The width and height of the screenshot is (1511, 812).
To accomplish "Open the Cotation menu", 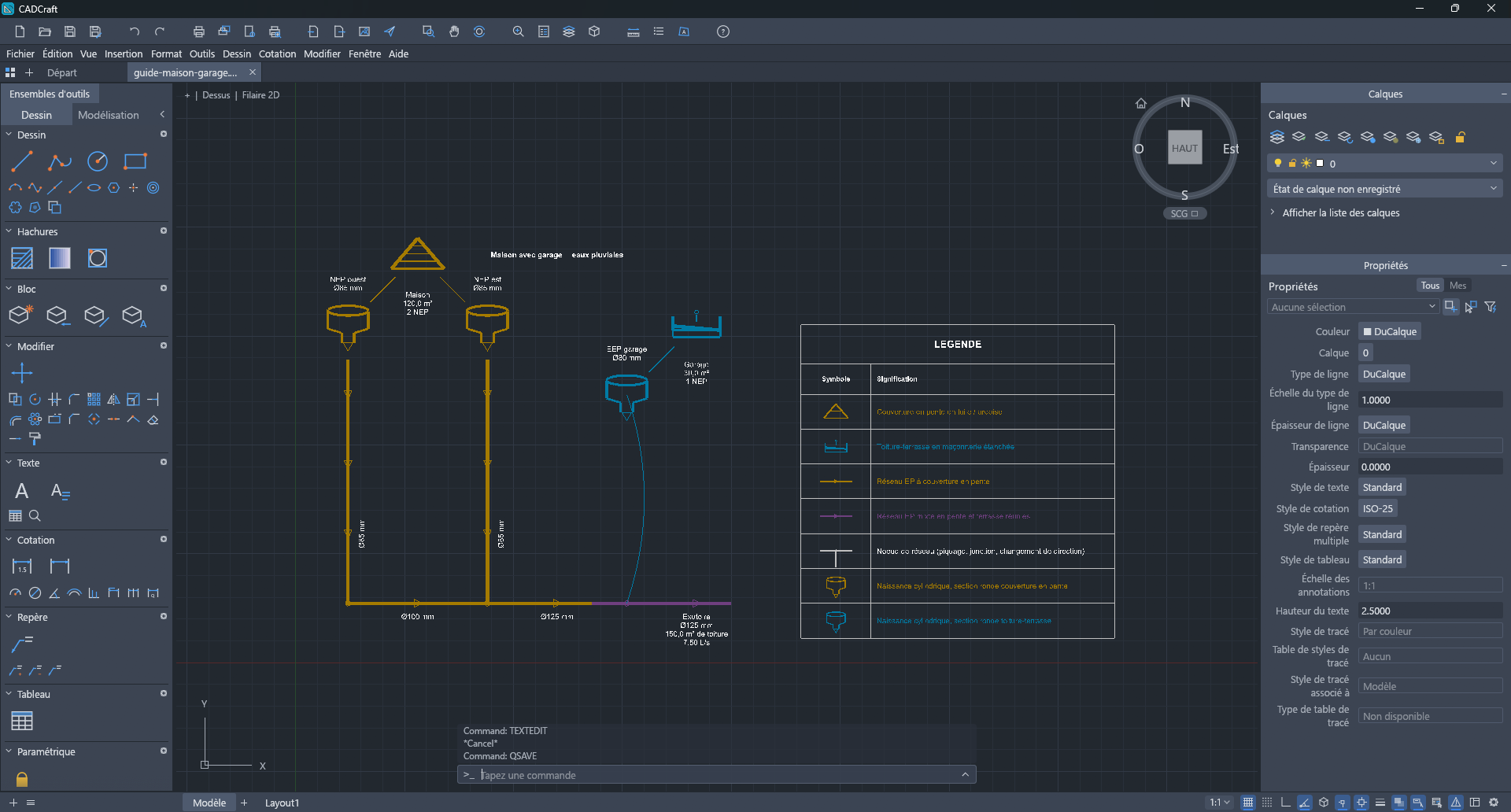I will click(277, 54).
